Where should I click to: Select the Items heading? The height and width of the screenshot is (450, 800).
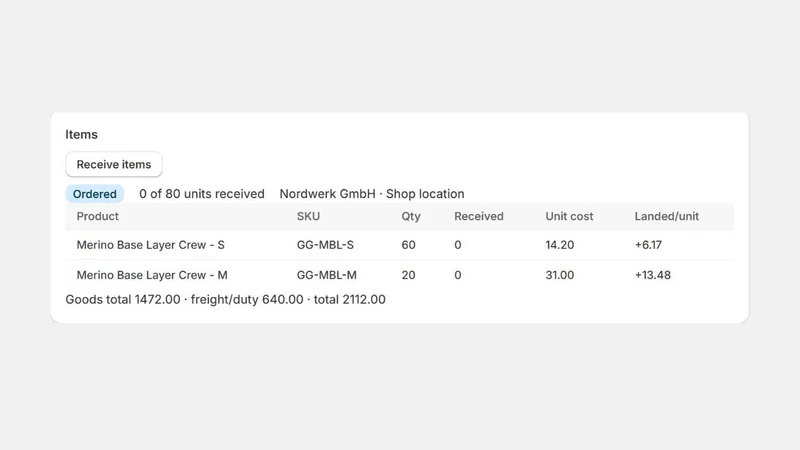tap(82, 134)
